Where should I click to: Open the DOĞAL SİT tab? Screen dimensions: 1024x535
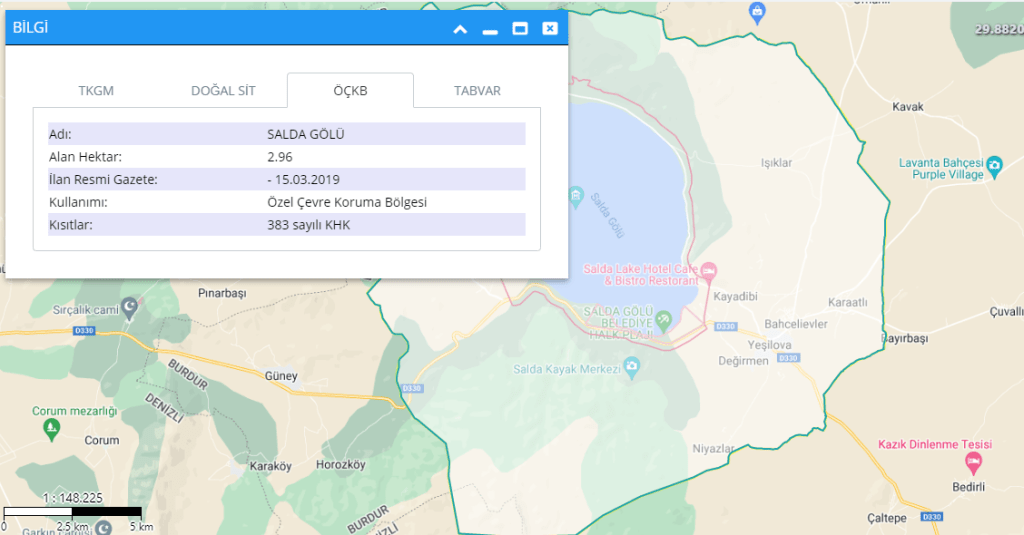pos(223,91)
